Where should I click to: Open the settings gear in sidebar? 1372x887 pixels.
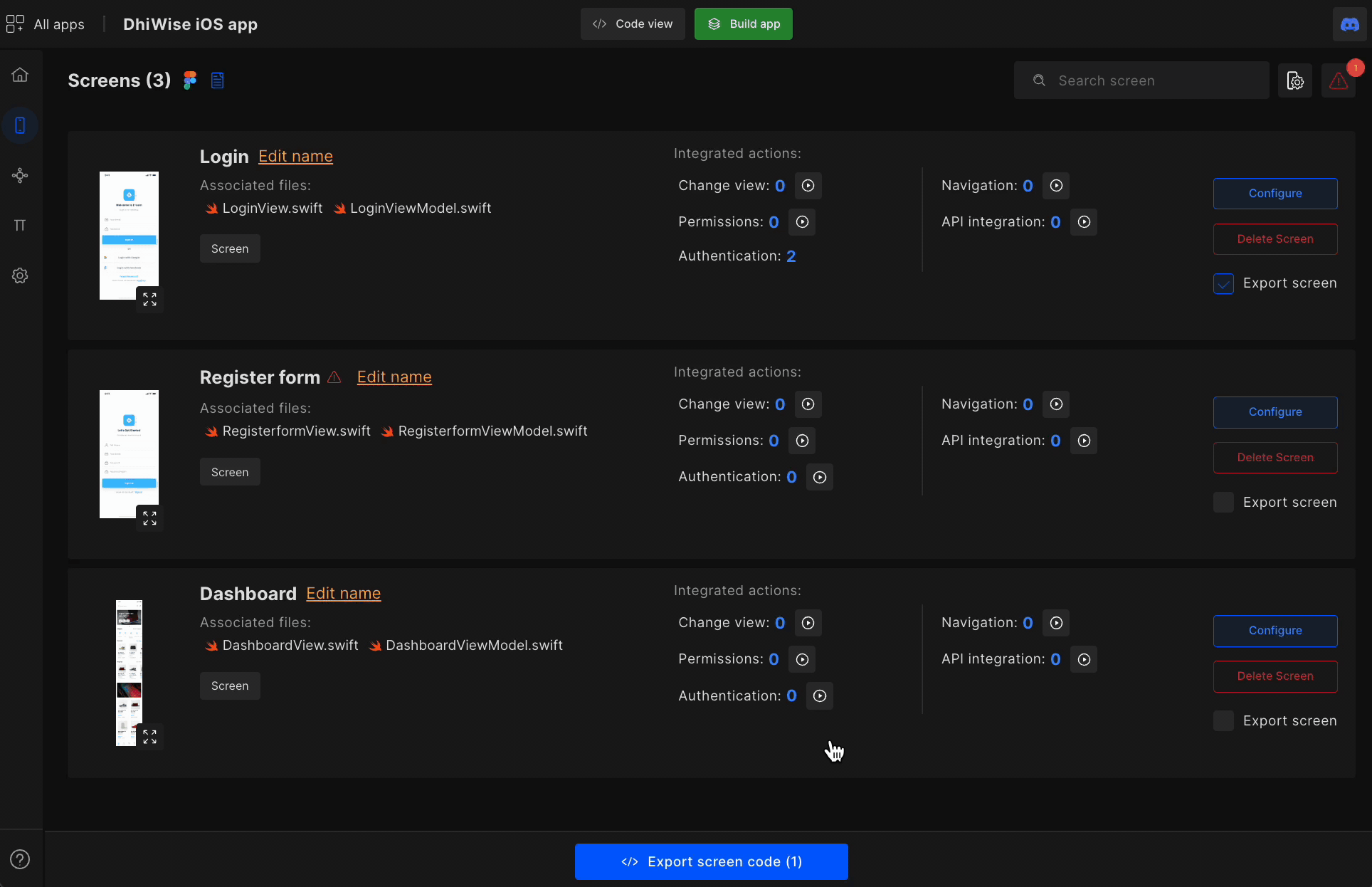coord(20,275)
